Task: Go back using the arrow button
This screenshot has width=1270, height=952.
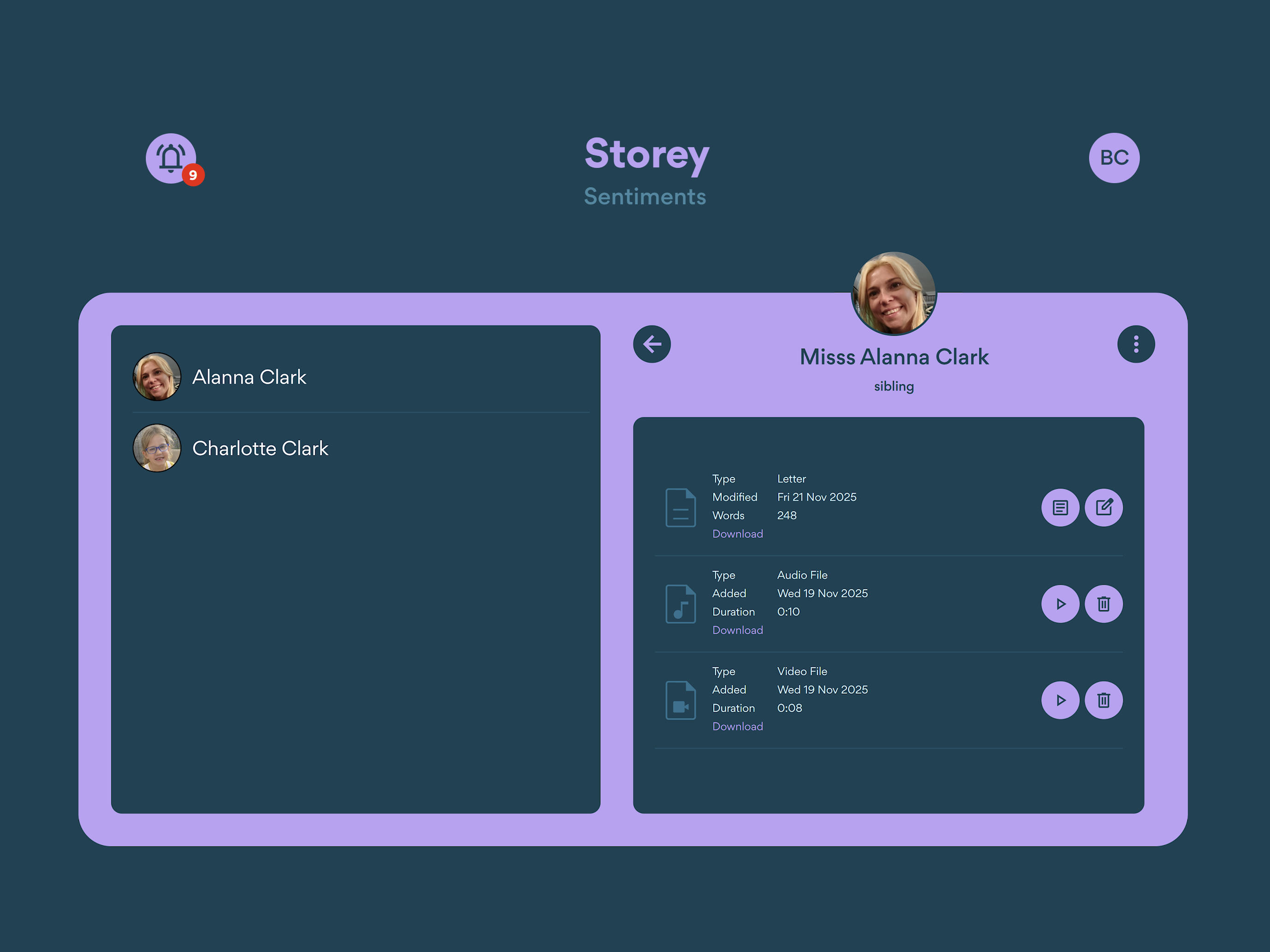Action: coord(652,344)
